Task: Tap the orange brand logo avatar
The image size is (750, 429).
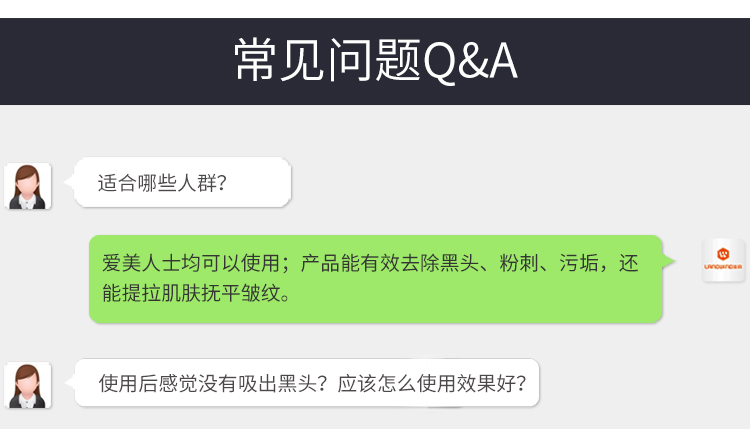Action: coord(723,260)
